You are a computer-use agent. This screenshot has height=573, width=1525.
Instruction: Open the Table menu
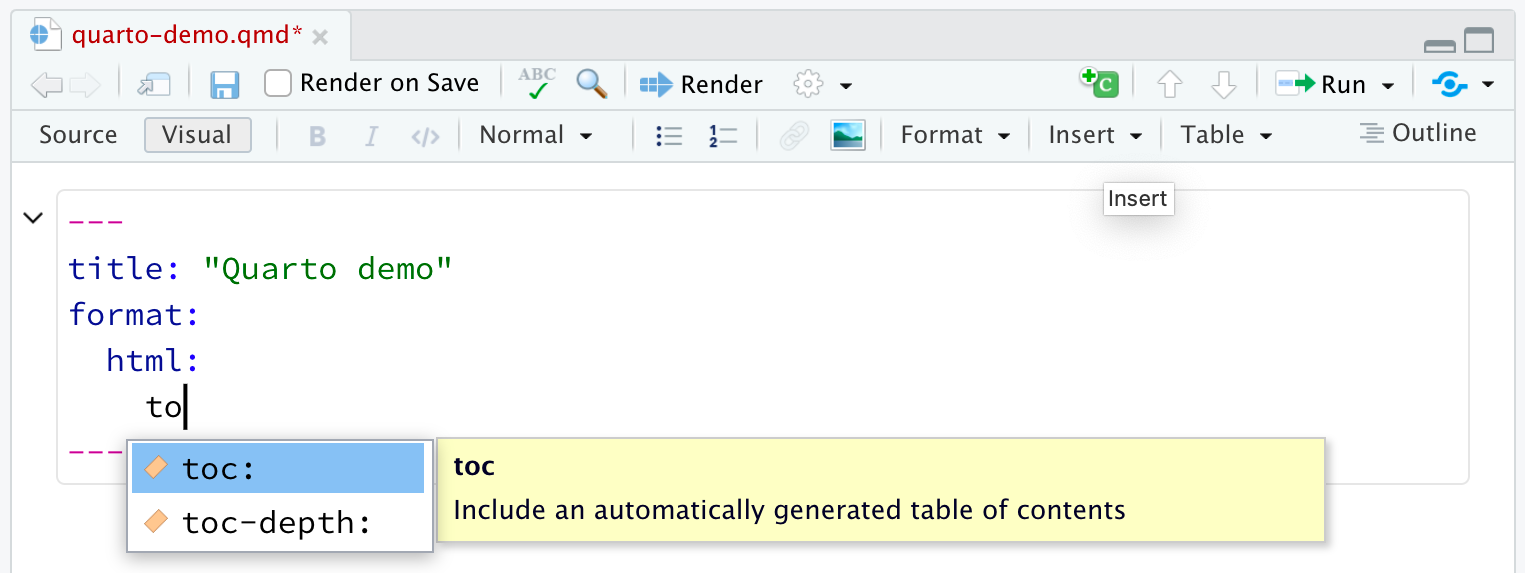pos(1225,135)
